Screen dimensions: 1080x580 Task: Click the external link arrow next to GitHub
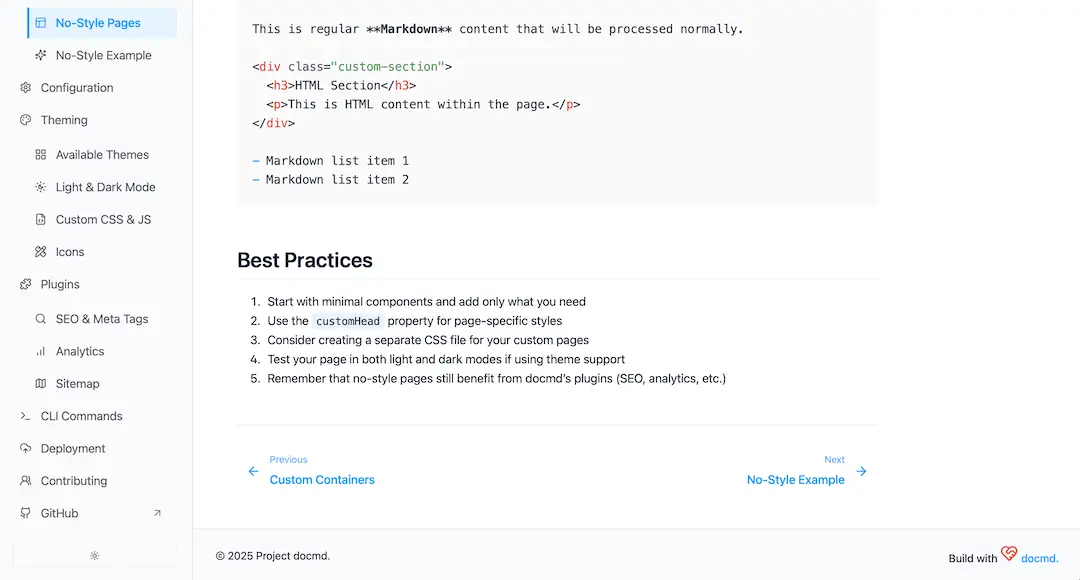tap(157, 512)
